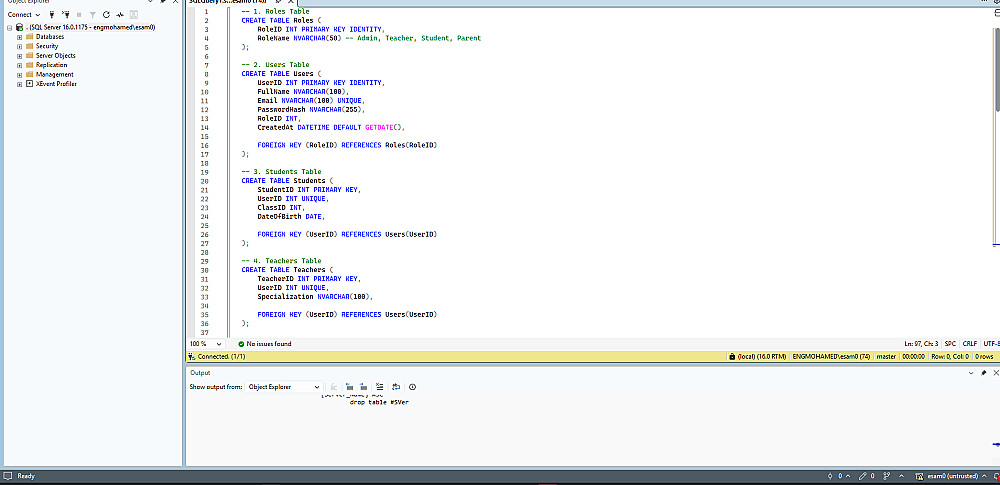The width and height of the screenshot is (1000, 485).
Task: Pin the SQLQuery document tab
Action: [x=277, y=3]
